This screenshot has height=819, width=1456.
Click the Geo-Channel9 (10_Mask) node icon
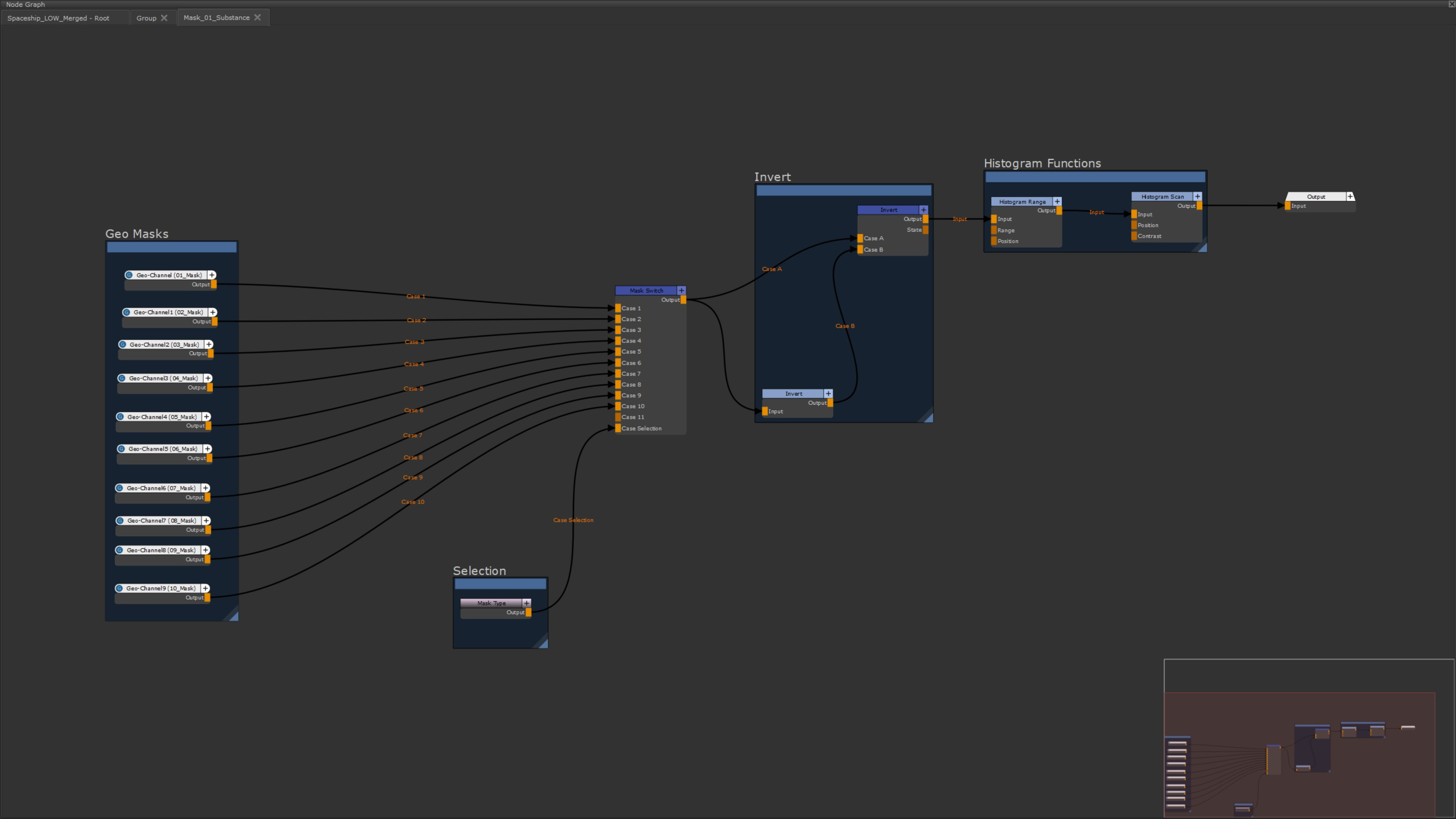tap(119, 589)
